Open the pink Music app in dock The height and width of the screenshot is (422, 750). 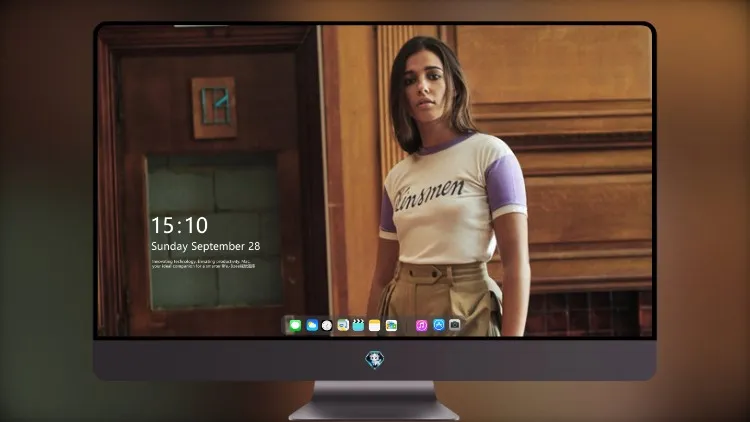(421, 326)
